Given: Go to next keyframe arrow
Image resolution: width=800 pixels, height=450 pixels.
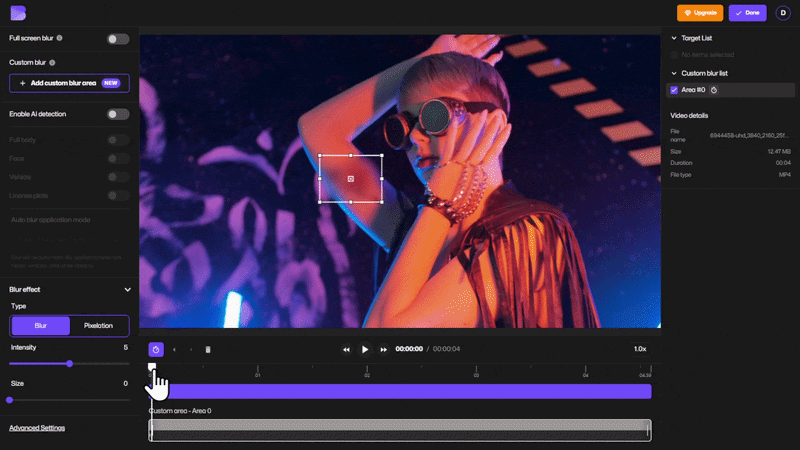Looking at the screenshot, I should tap(191, 349).
